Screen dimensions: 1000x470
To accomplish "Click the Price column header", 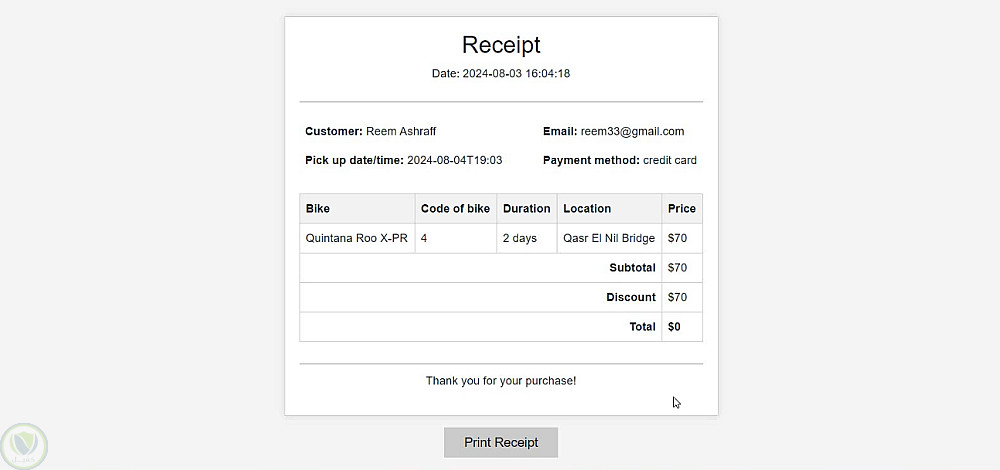I will 682,209.
